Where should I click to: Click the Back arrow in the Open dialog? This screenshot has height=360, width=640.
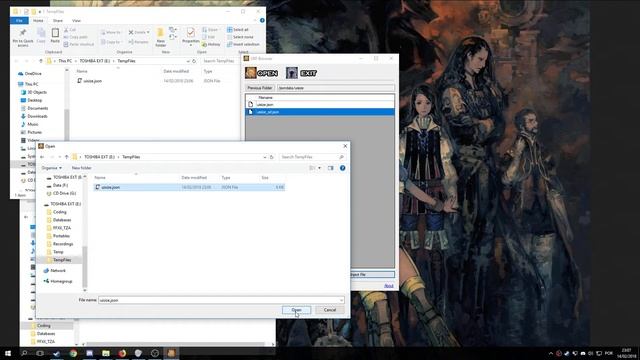point(42,157)
